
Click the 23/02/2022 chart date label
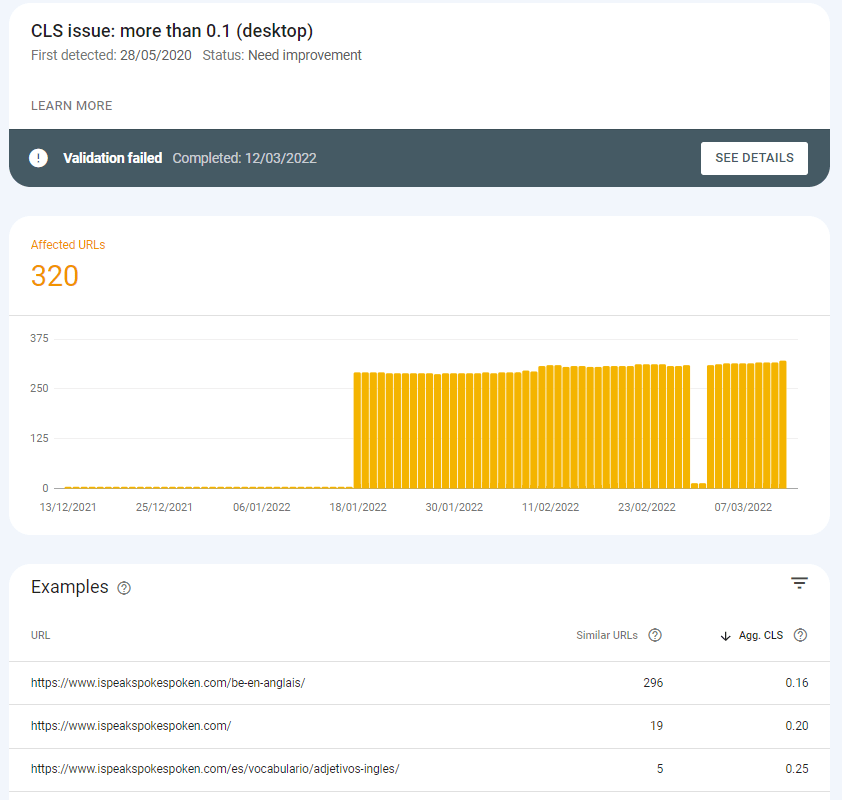647,507
